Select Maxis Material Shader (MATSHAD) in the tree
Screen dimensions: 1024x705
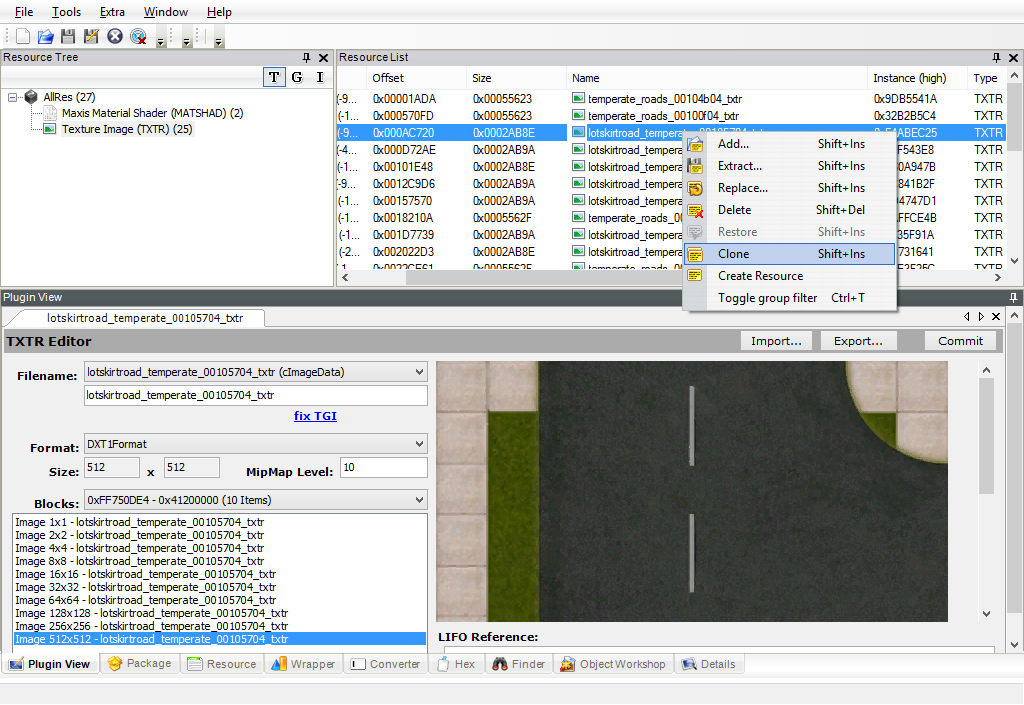(x=152, y=113)
